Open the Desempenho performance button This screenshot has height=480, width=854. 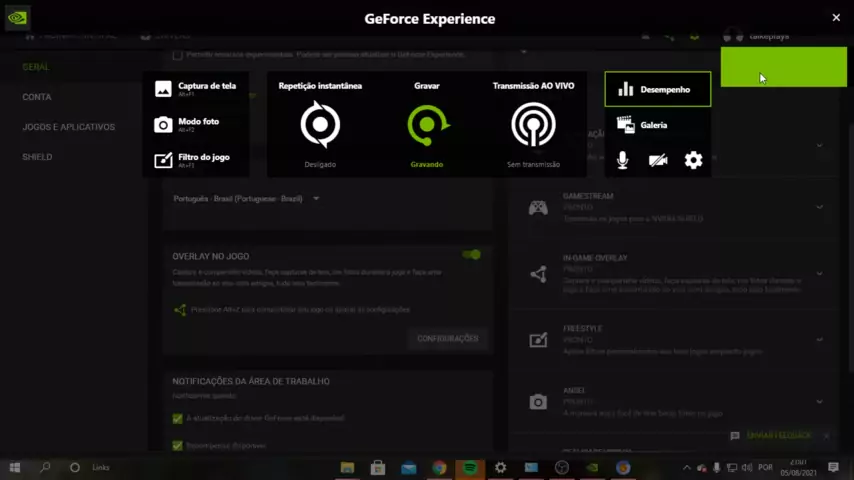coord(657,89)
